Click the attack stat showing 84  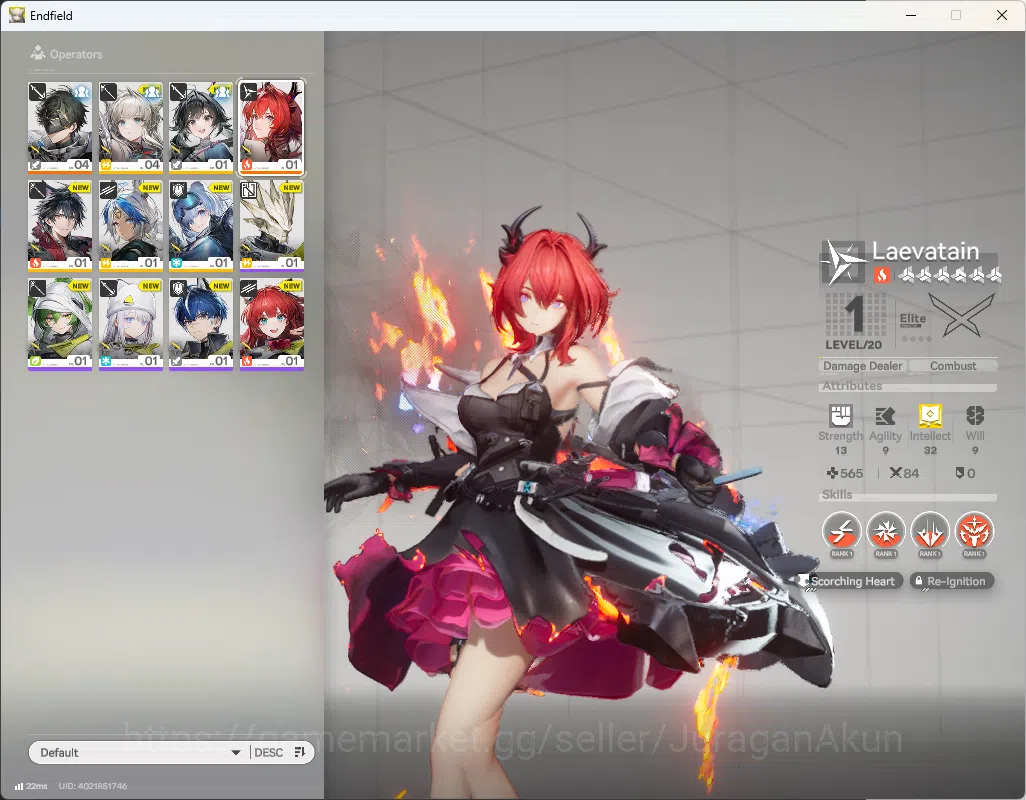904,473
